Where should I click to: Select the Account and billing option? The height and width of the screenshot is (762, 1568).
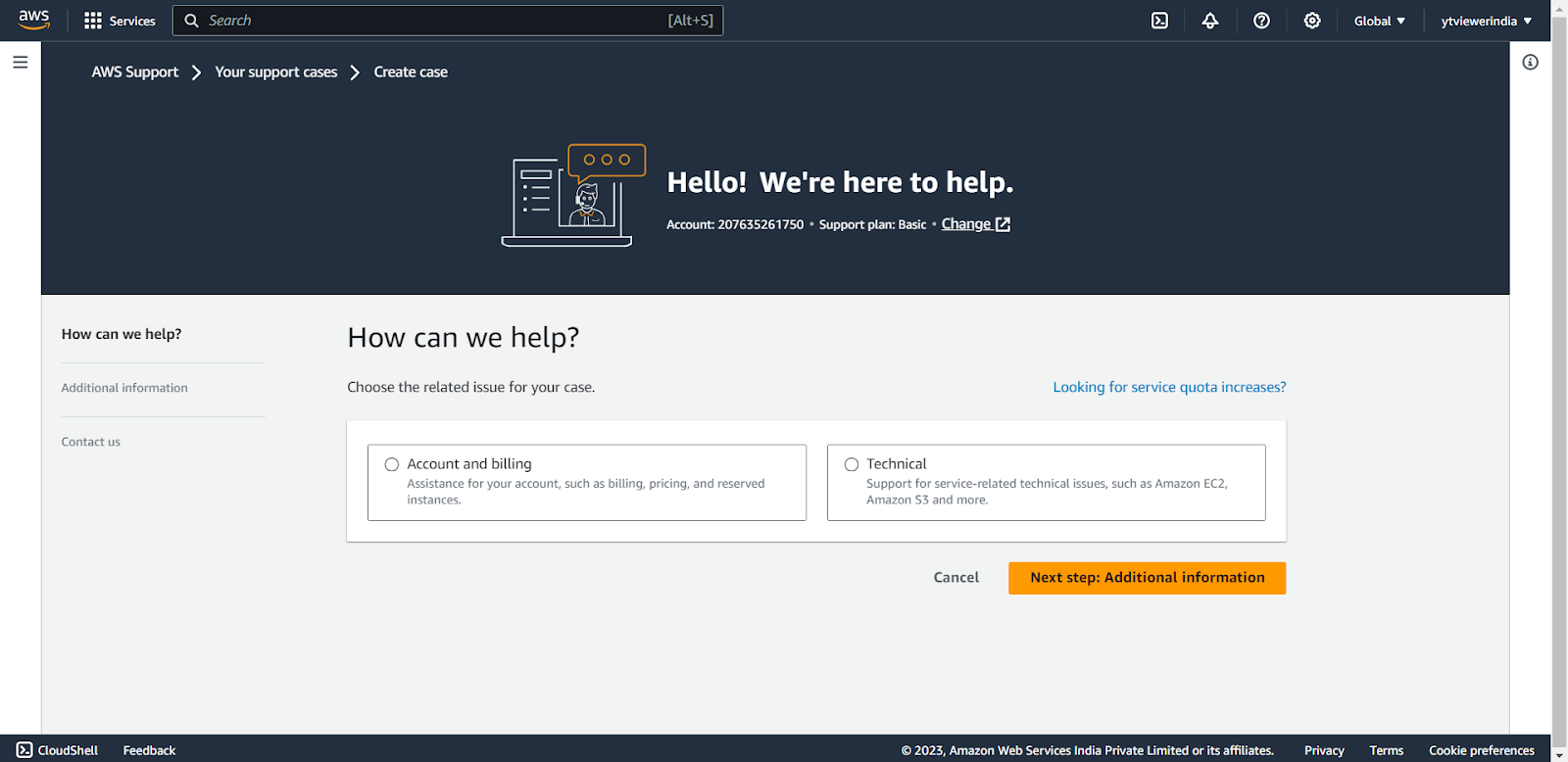click(x=587, y=483)
